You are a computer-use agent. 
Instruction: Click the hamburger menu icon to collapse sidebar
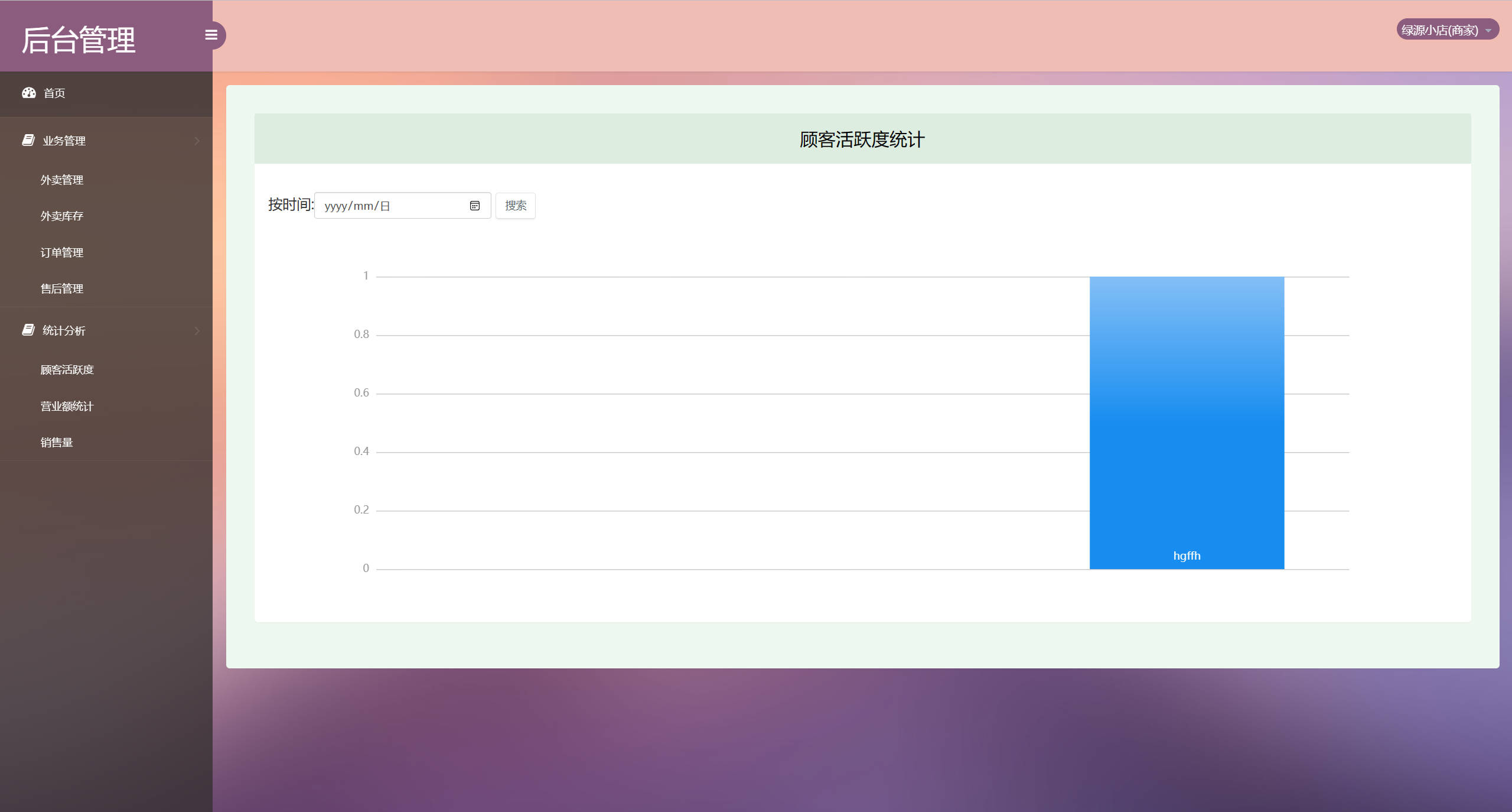[211, 35]
